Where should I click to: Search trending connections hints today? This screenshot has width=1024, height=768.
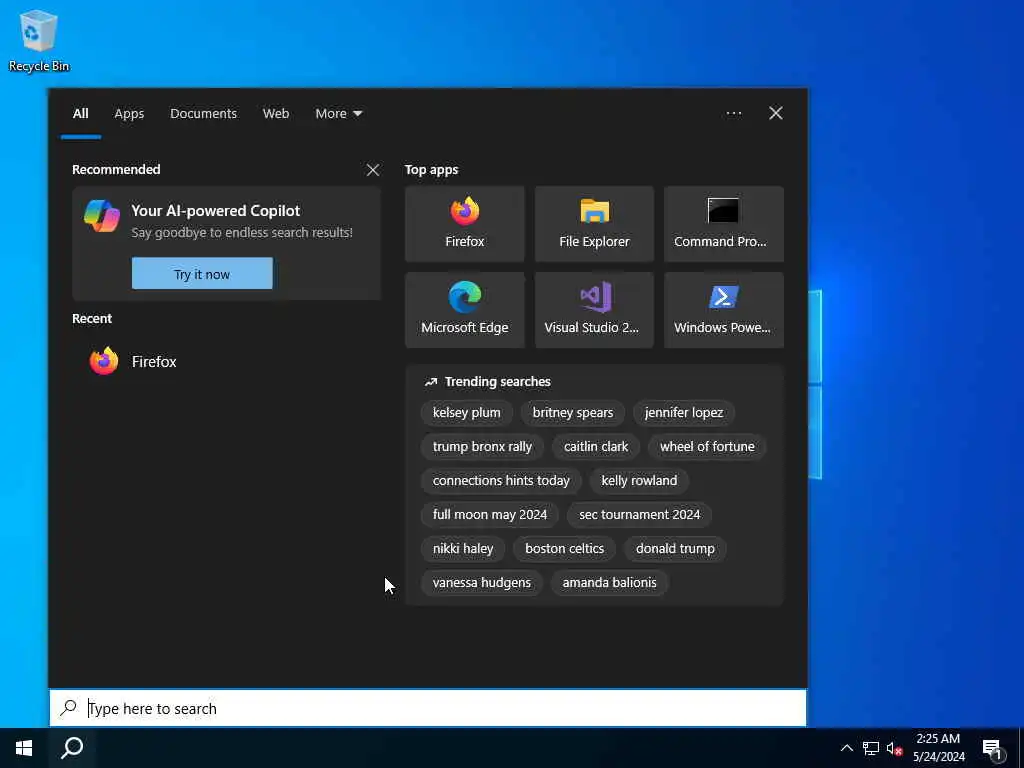501,481
